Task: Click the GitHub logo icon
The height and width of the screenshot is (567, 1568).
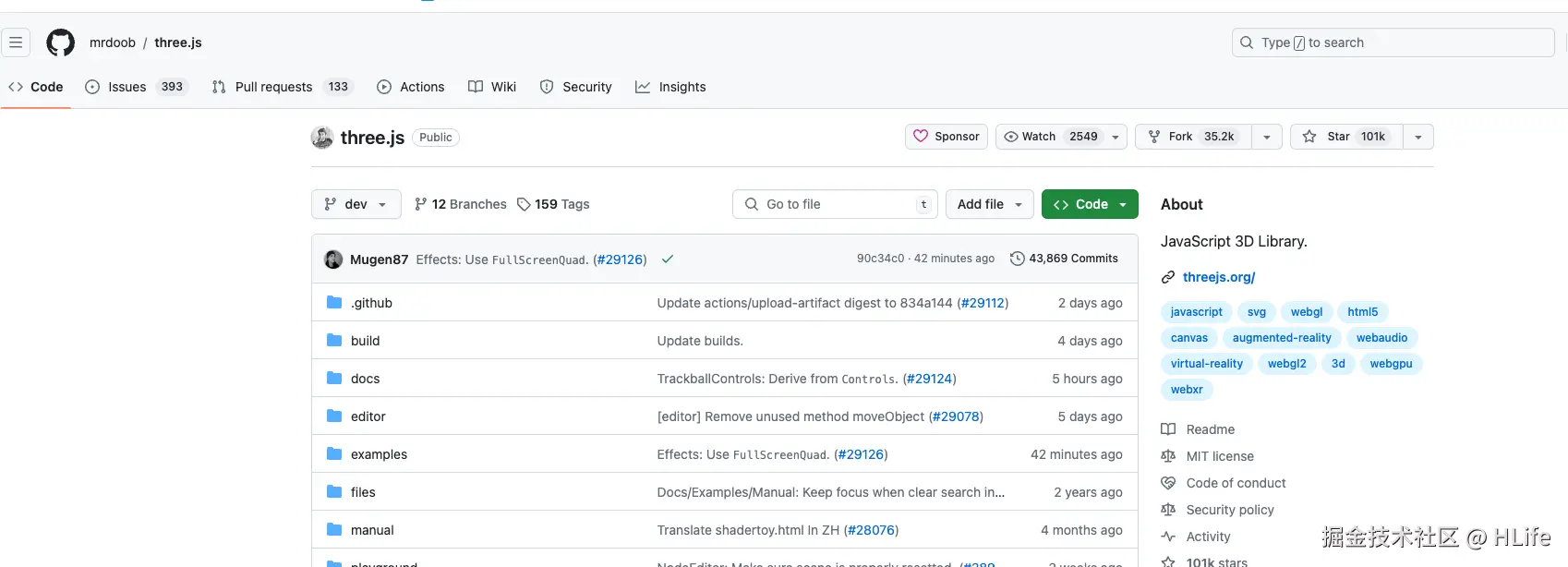Action: [61, 42]
